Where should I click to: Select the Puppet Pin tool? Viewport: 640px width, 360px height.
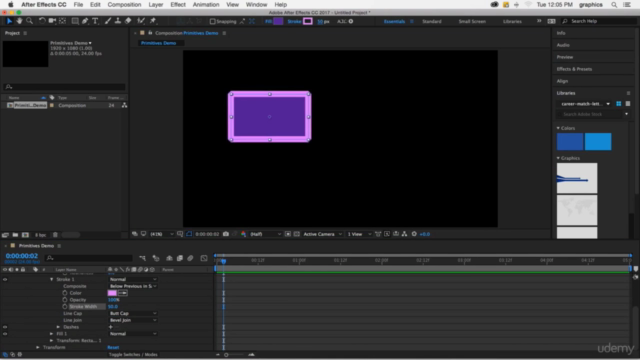pos(153,21)
